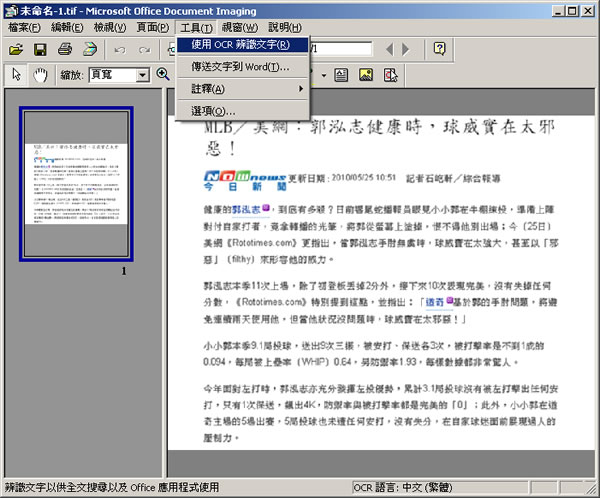Viewport: 600px width, 498px height.
Task: Click the Help question mark icon
Action: click(438, 49)
